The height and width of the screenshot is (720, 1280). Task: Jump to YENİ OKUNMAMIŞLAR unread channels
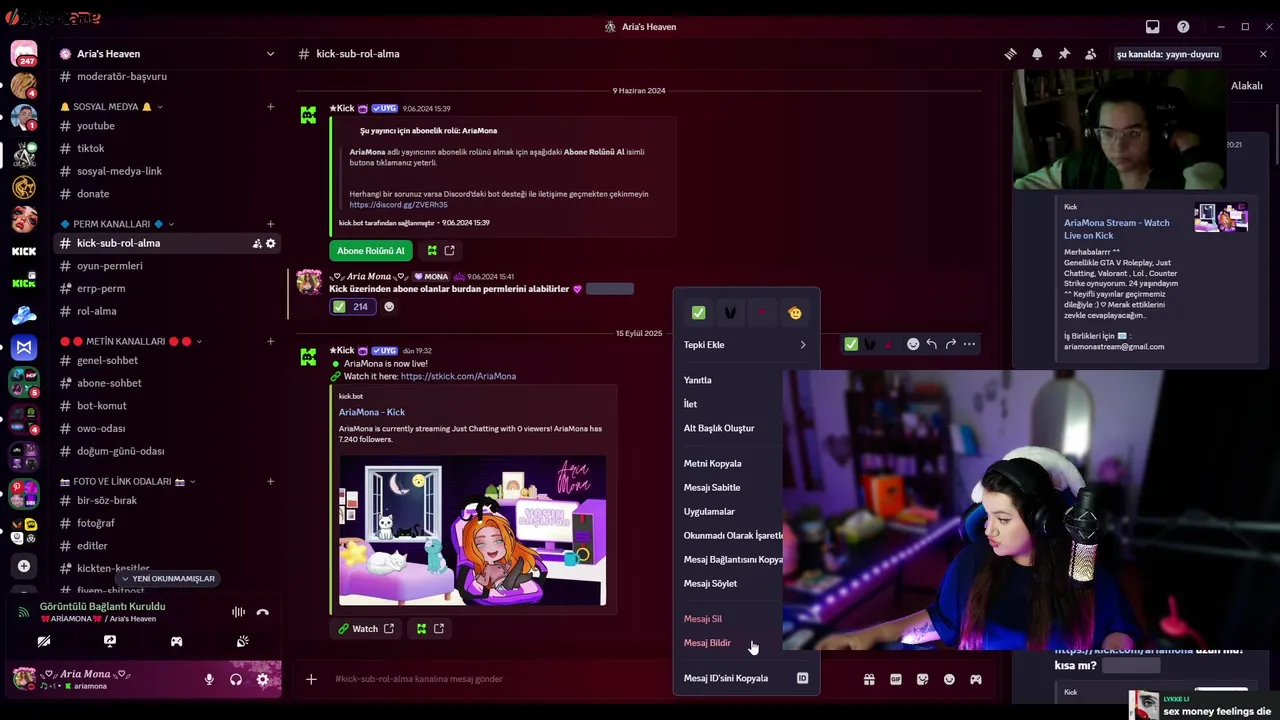click(168, 579)
